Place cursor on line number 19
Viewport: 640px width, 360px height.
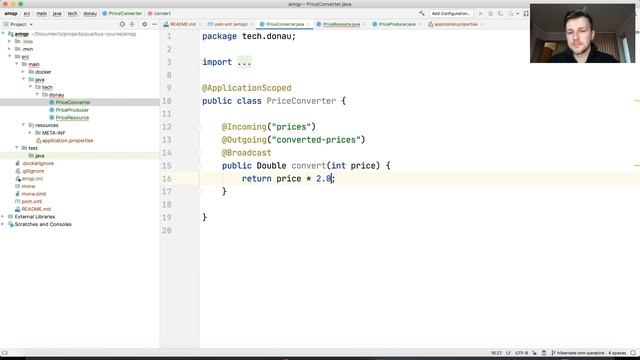(x=167, y=217)
